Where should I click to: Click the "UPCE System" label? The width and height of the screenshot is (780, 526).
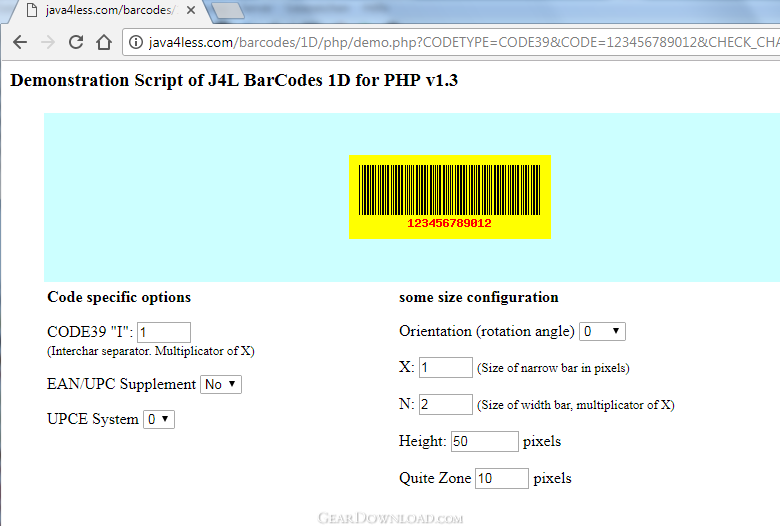point(93,419)
